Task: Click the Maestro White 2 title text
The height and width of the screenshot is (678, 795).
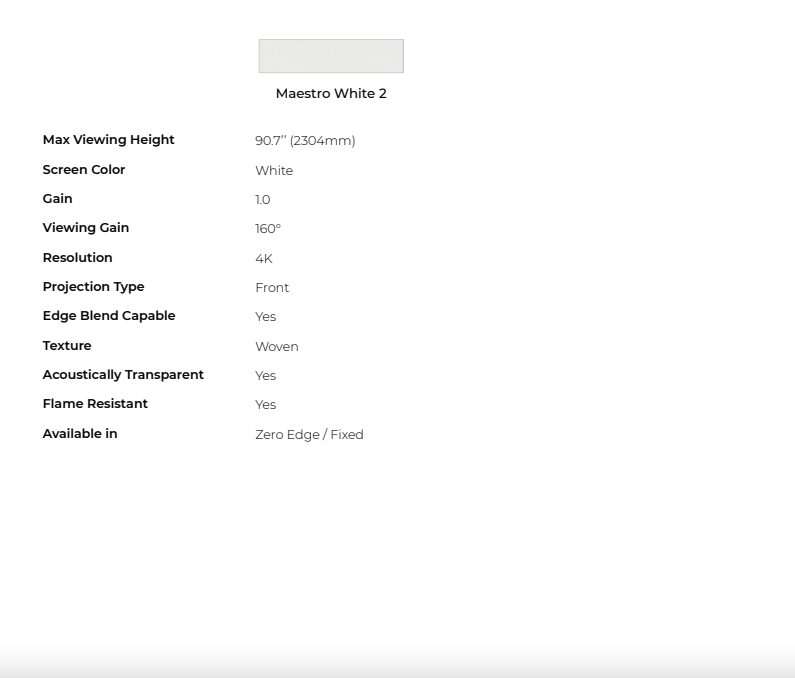Action: tap(331, 93)
